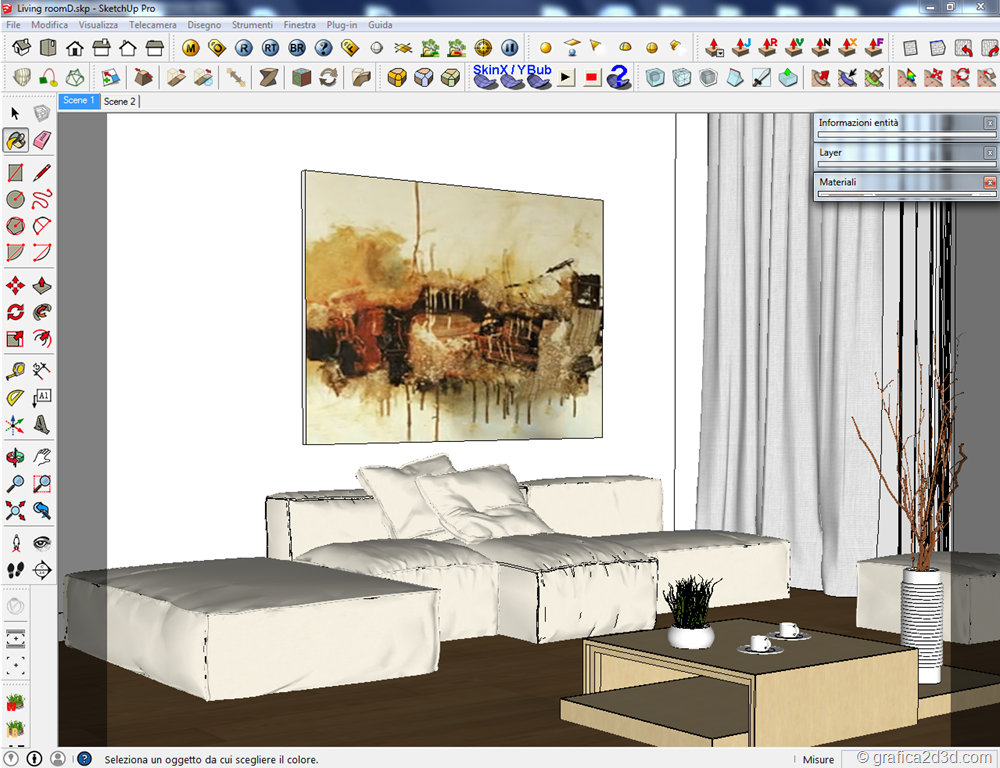Select the Axes tool
Viewport: 1000px width, 768px height.
15,424
